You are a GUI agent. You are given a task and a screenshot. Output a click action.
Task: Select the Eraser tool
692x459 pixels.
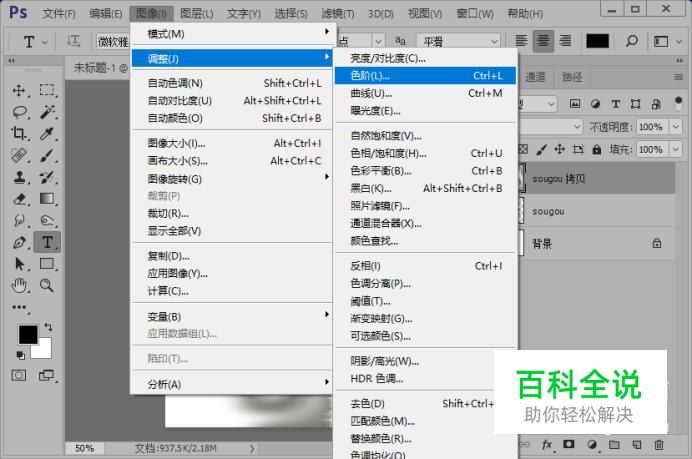(19, 199)
